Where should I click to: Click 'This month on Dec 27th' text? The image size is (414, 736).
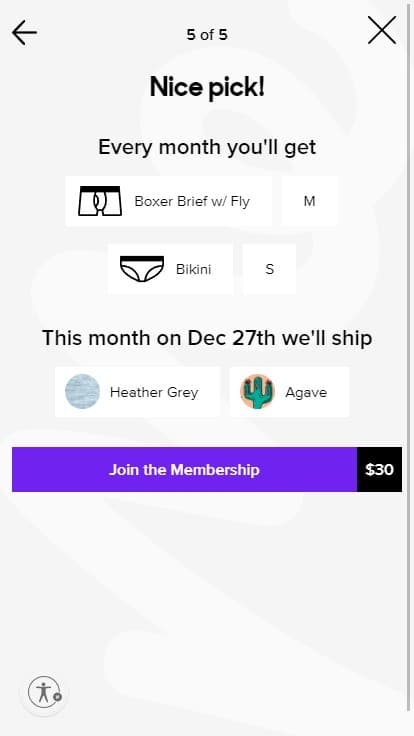click(x=158, y=338)
